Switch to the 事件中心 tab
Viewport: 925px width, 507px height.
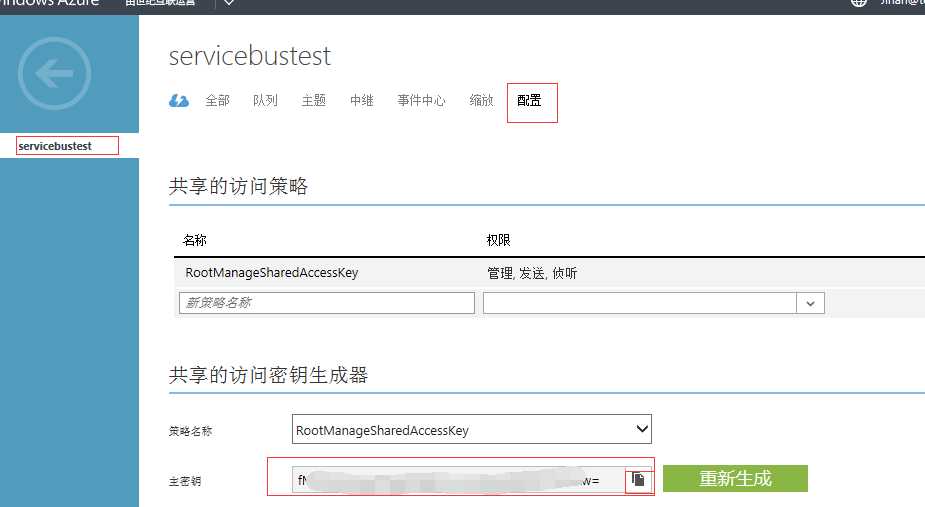[x=421, y=100]
